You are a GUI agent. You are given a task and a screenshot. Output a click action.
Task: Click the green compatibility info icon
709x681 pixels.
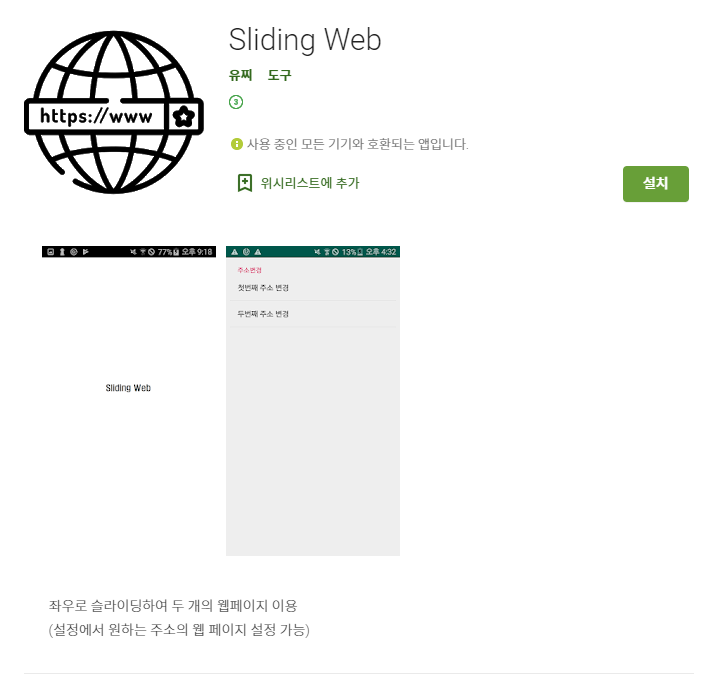[x=236, y=144]
